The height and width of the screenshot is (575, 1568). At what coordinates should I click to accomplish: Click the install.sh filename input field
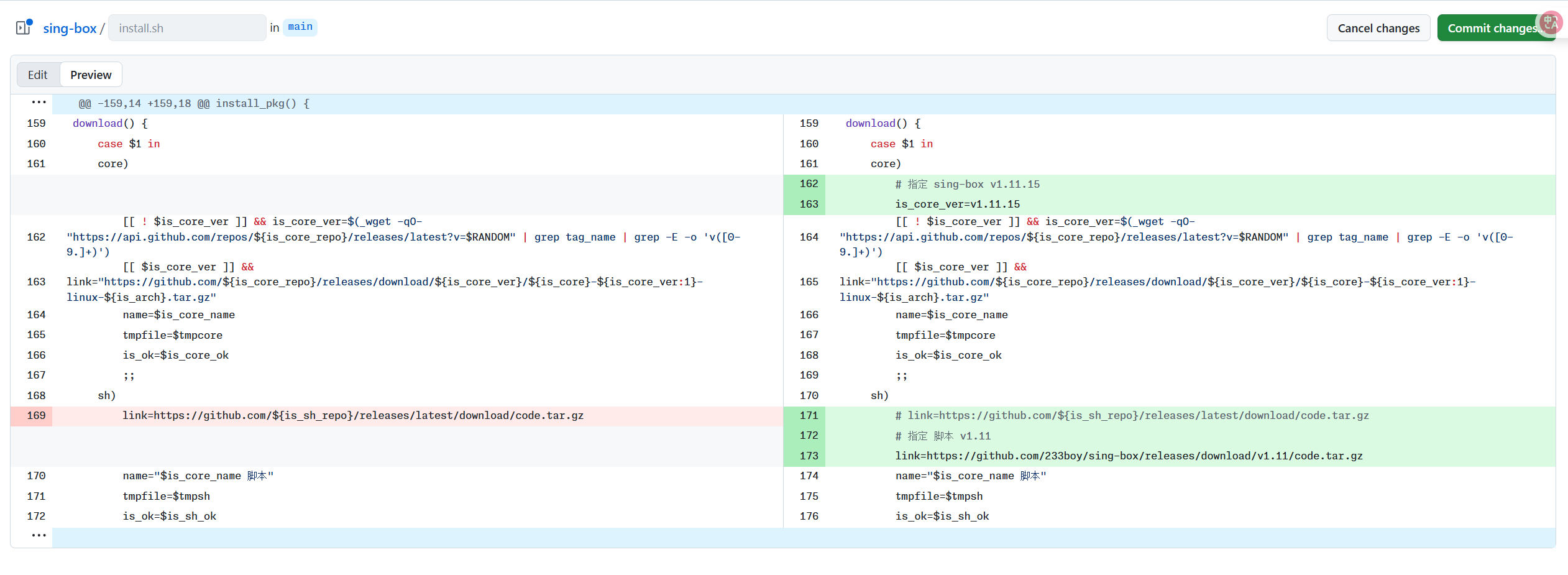[186, 28]
